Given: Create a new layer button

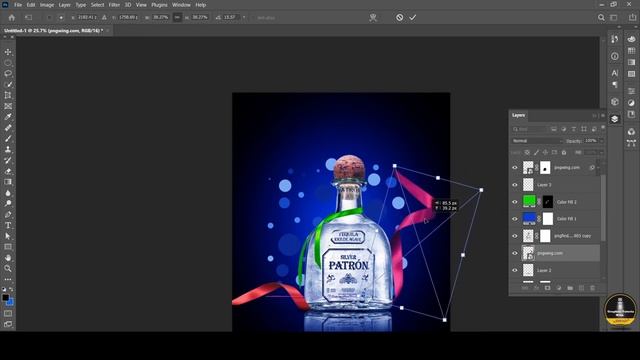Looking at the screenshot, I should 582,288.
